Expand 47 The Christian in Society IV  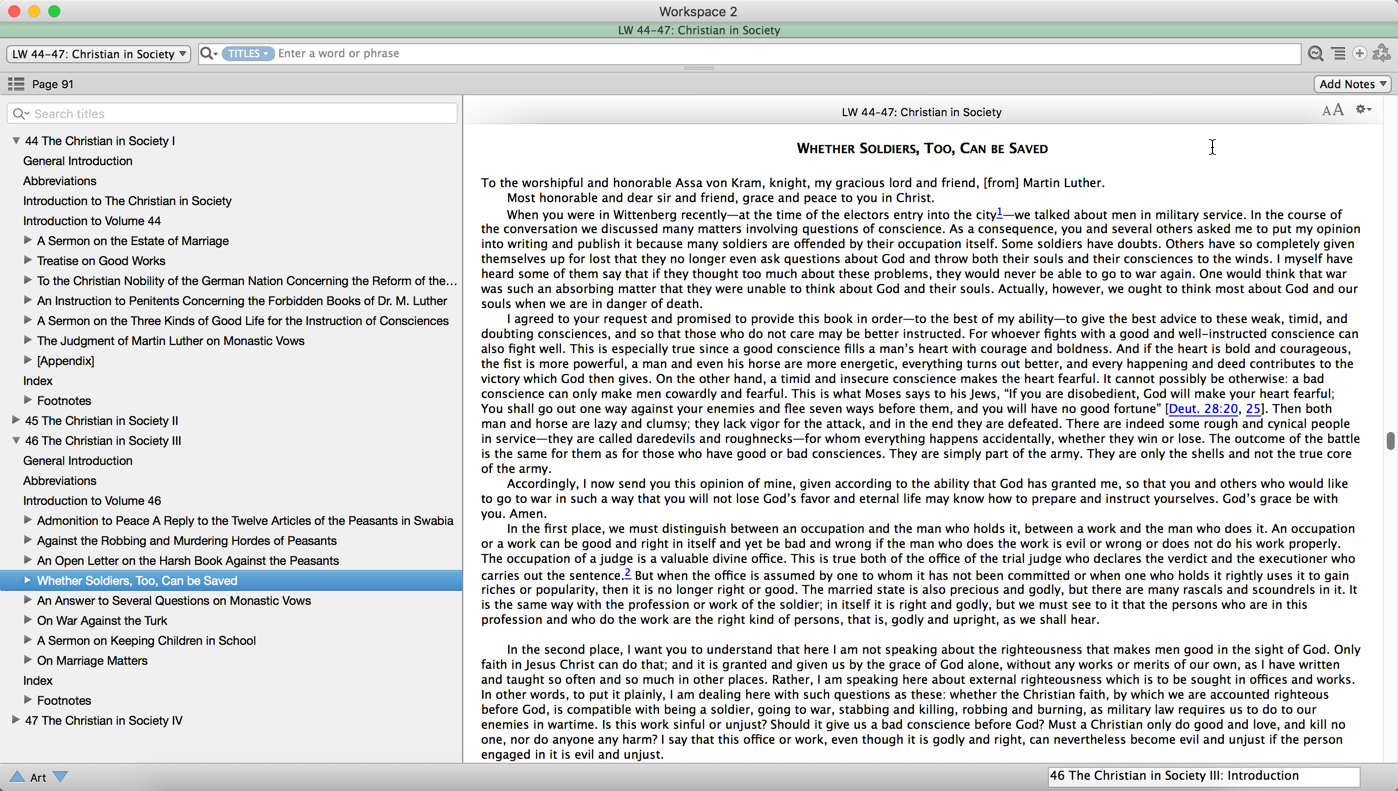(x=16, y=721)
